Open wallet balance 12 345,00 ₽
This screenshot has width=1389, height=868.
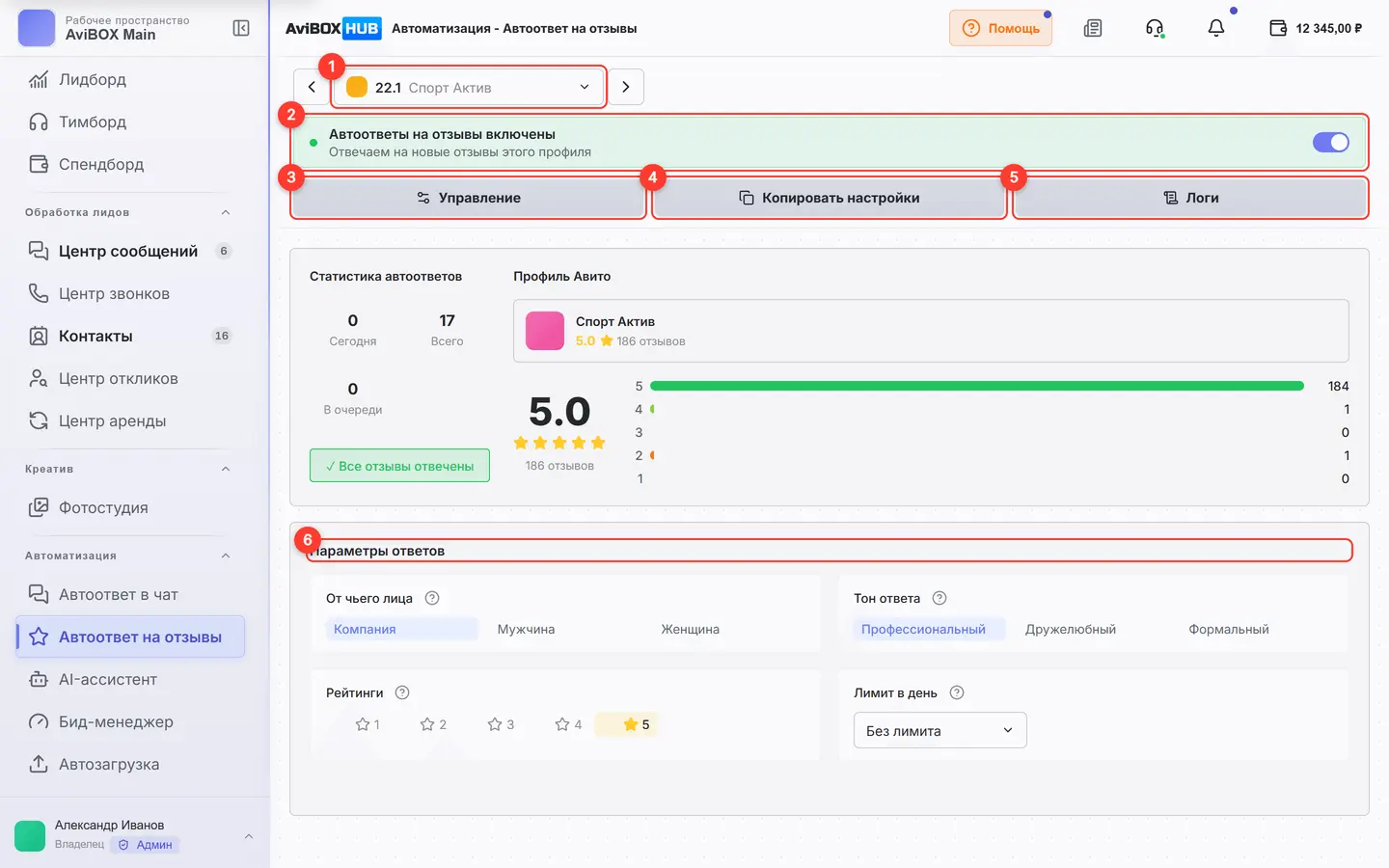point(1316,28)
